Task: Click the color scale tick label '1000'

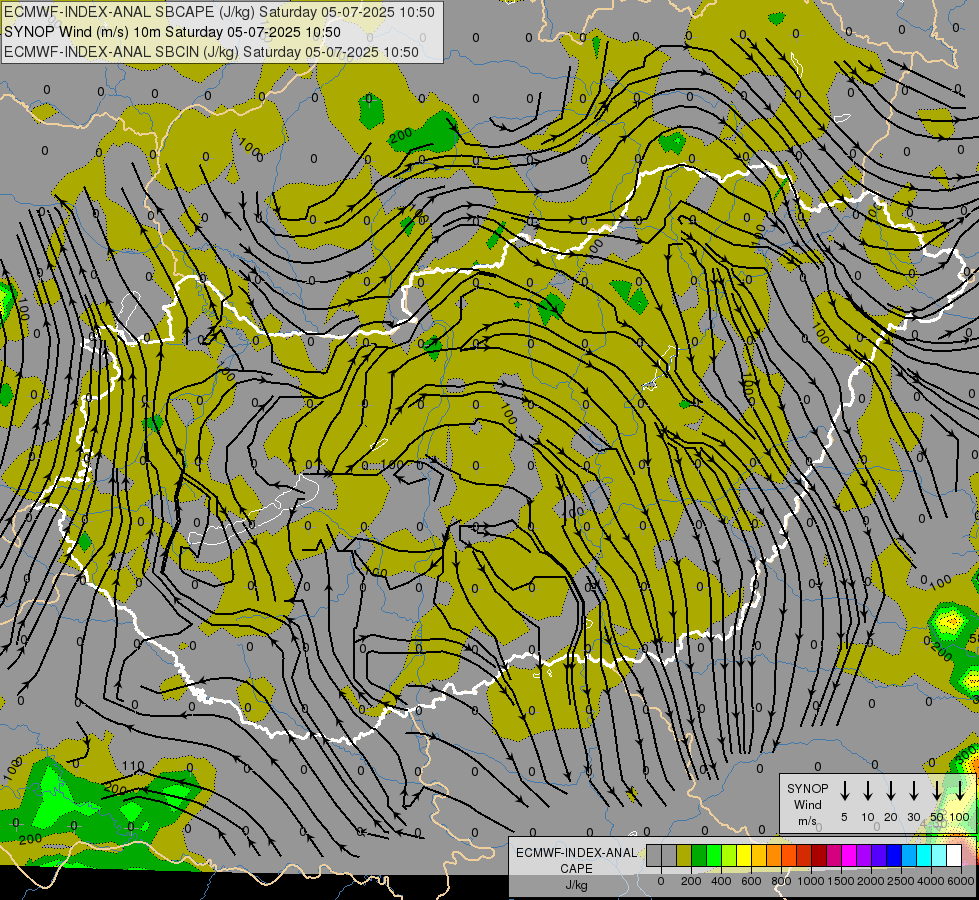Action: coord(811,881)
